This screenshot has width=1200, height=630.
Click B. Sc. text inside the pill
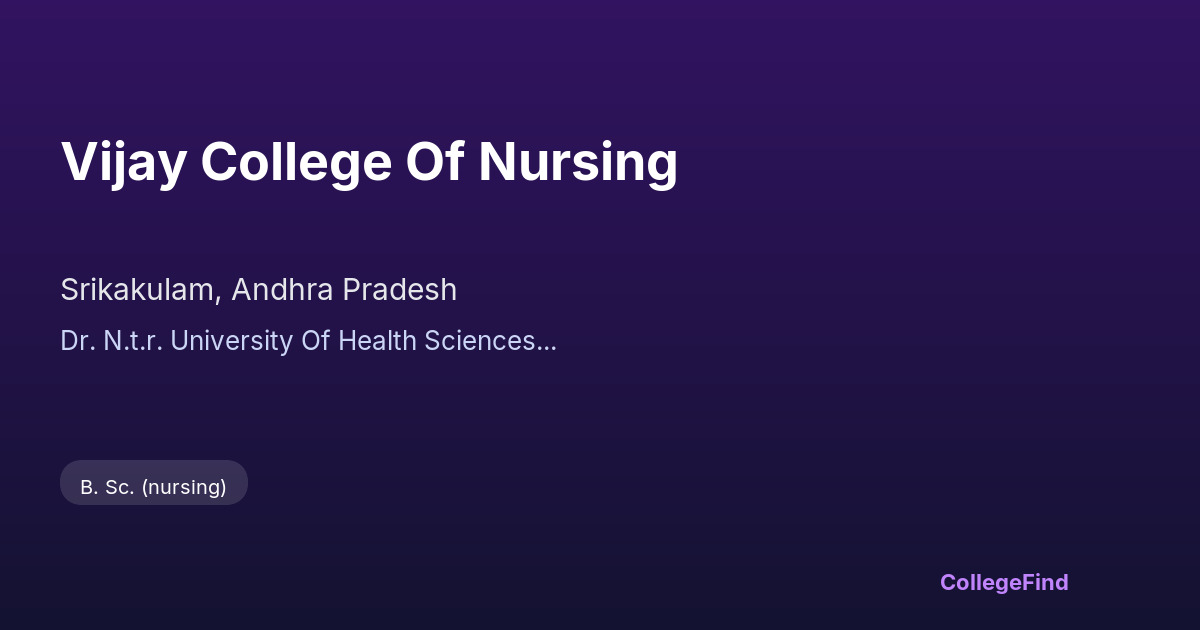(108, 487)
